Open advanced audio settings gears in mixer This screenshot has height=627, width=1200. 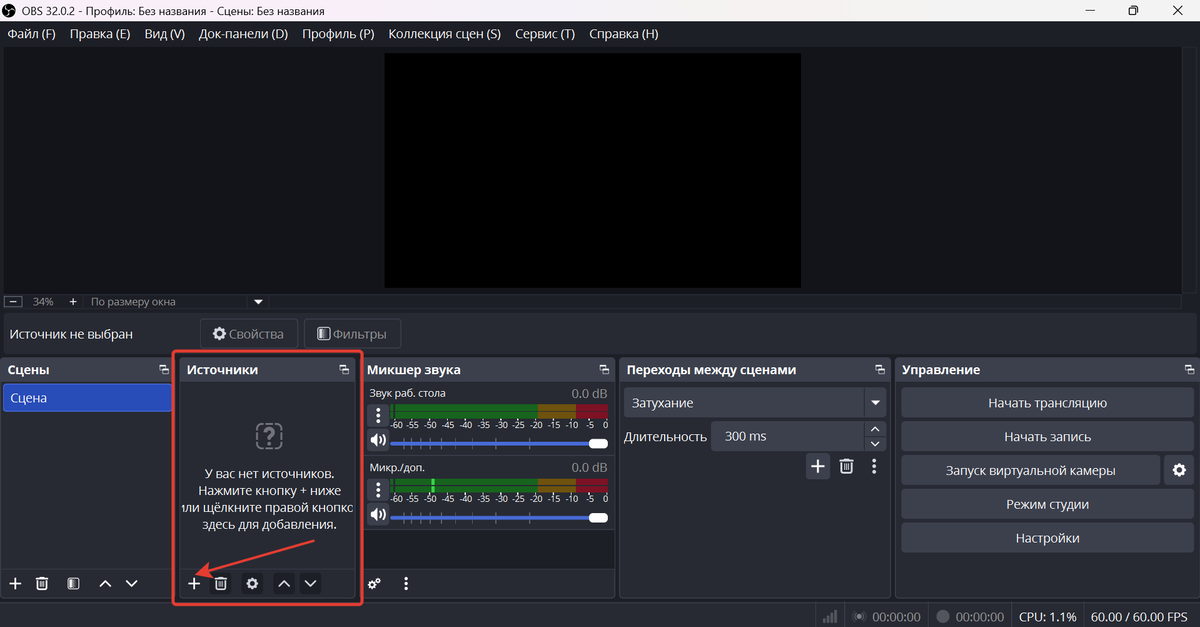click(374, 584)
